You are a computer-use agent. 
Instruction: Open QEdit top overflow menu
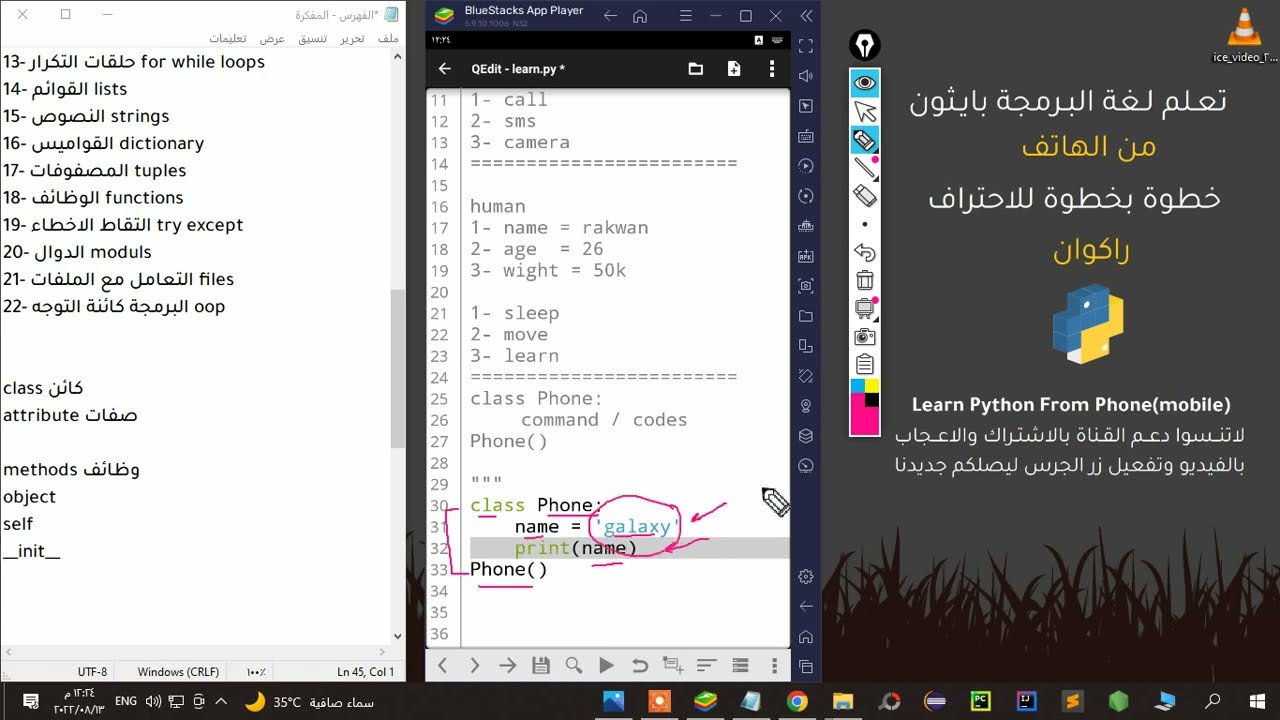pyautogui.click(x=771, y=69)
